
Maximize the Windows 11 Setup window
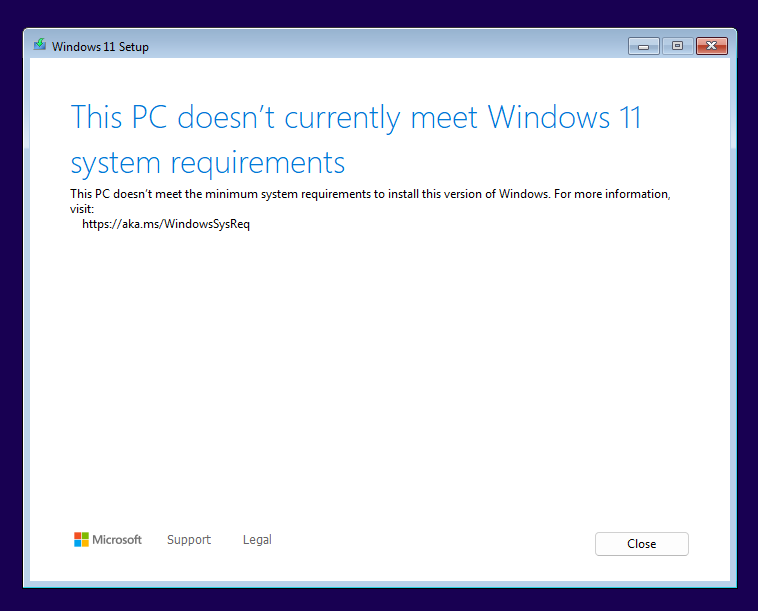click(677, 46)
